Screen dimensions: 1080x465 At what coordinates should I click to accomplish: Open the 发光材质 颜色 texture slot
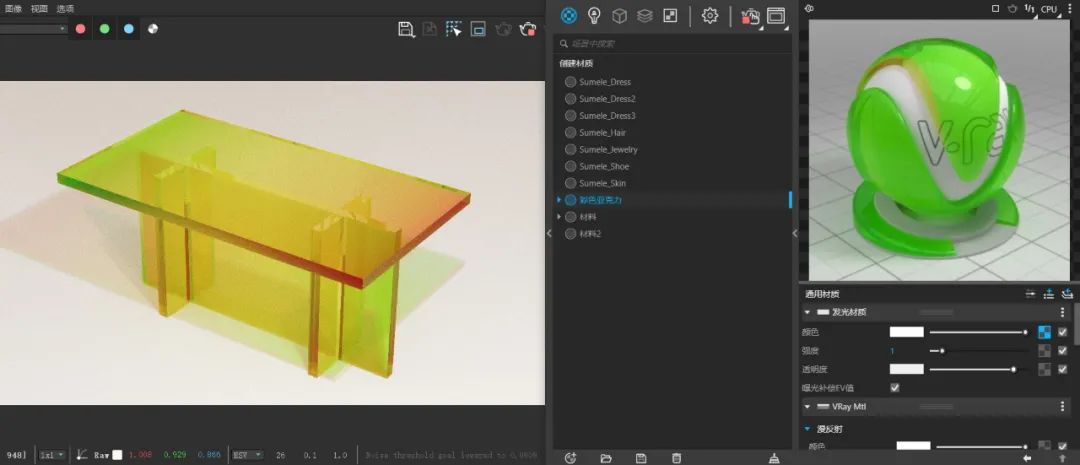point(1044,332)
